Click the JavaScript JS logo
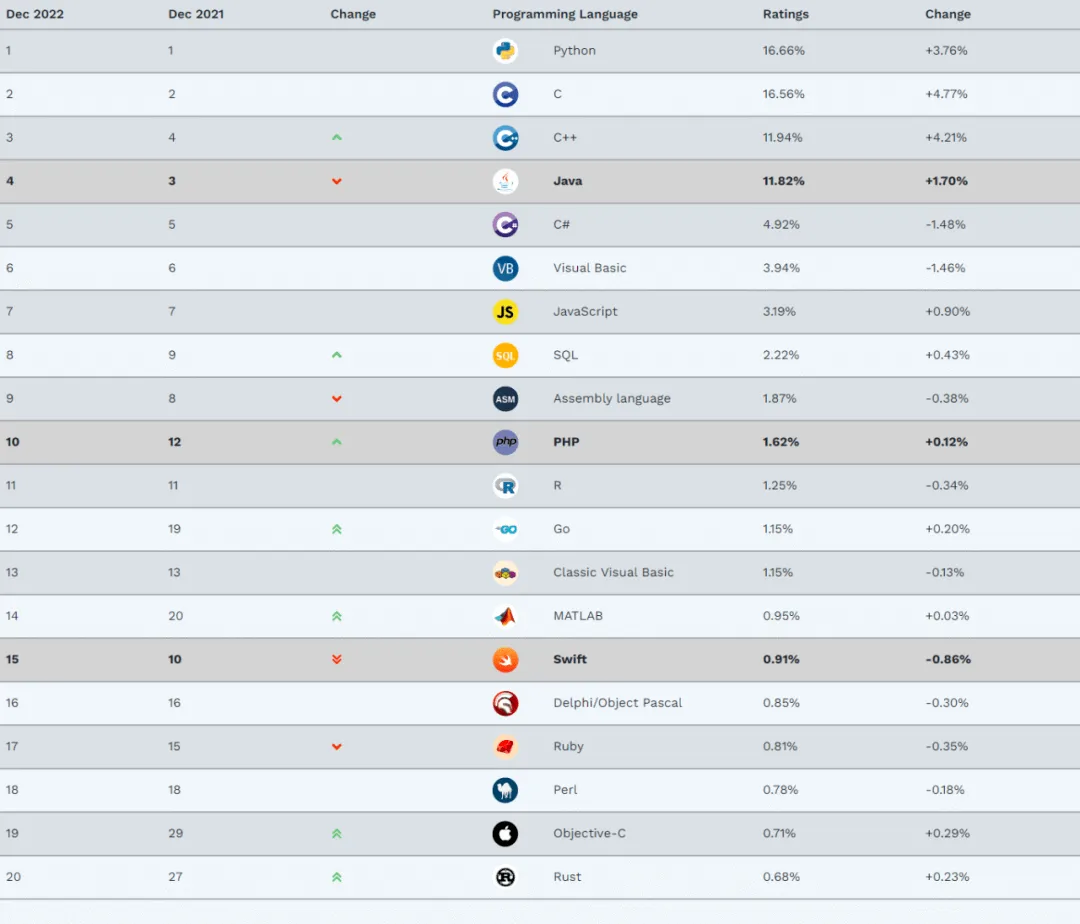The image size is (1080, 924). tap(505, 312)
